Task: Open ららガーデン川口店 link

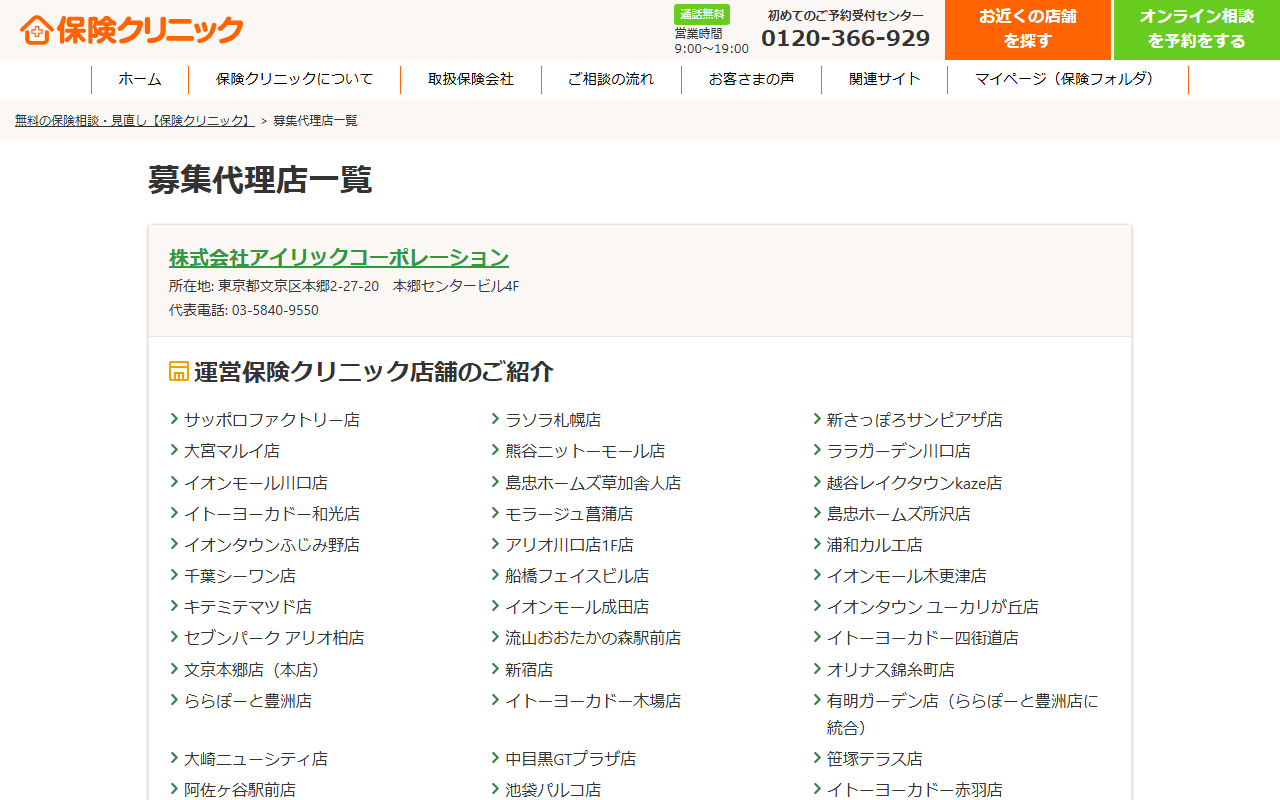Action: pos(898,451)
